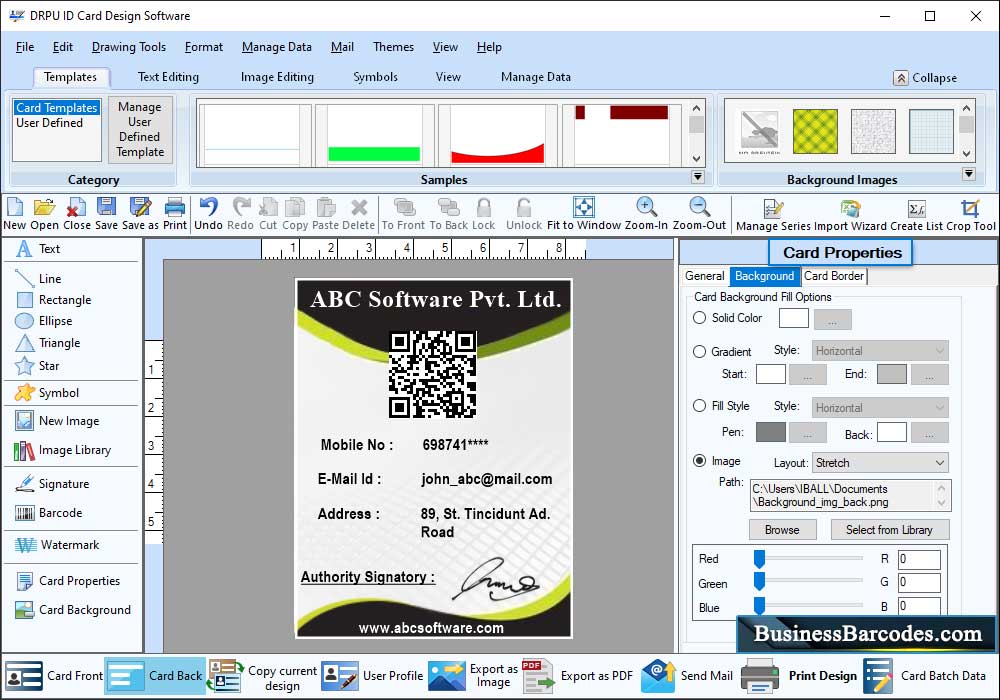The height and width of the screenshot is (700, 1000).
Task: Open the File menu
Action: point(25,47)
